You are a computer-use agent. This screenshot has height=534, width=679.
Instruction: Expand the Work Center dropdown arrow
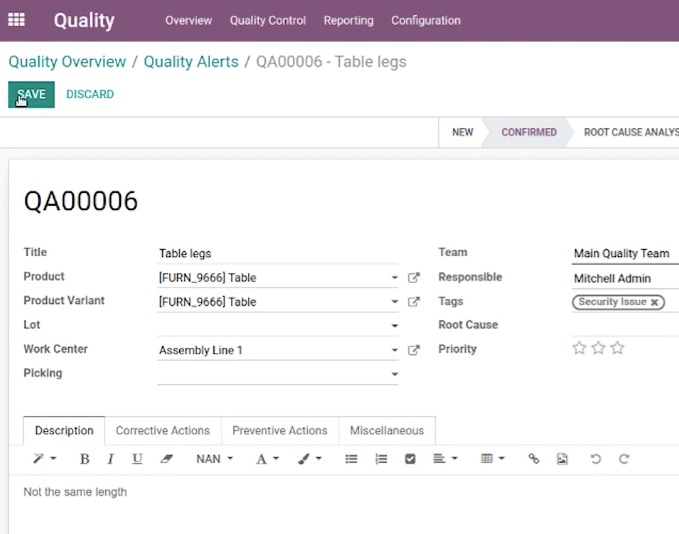[x=394, y=350]
